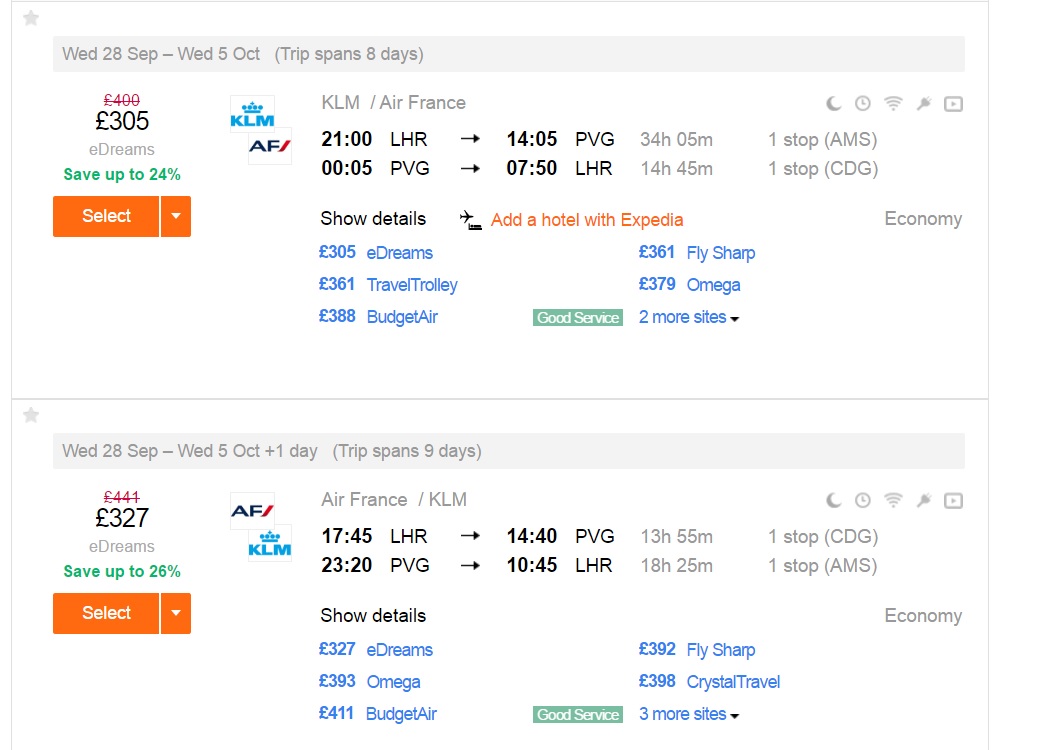This screenshot has width=1044, height=750.
Task: Select the £305 eDreams flight
Action: point(106,216)
